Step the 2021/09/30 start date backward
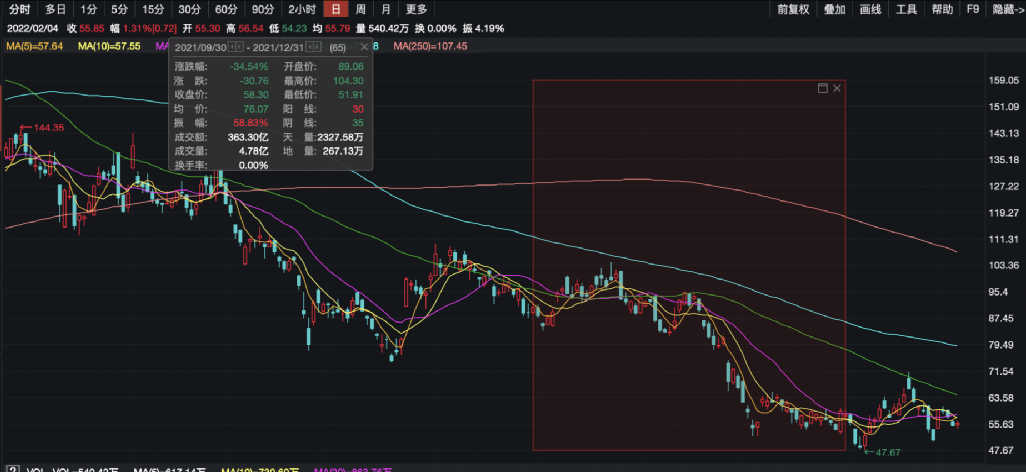 [231, 47]
